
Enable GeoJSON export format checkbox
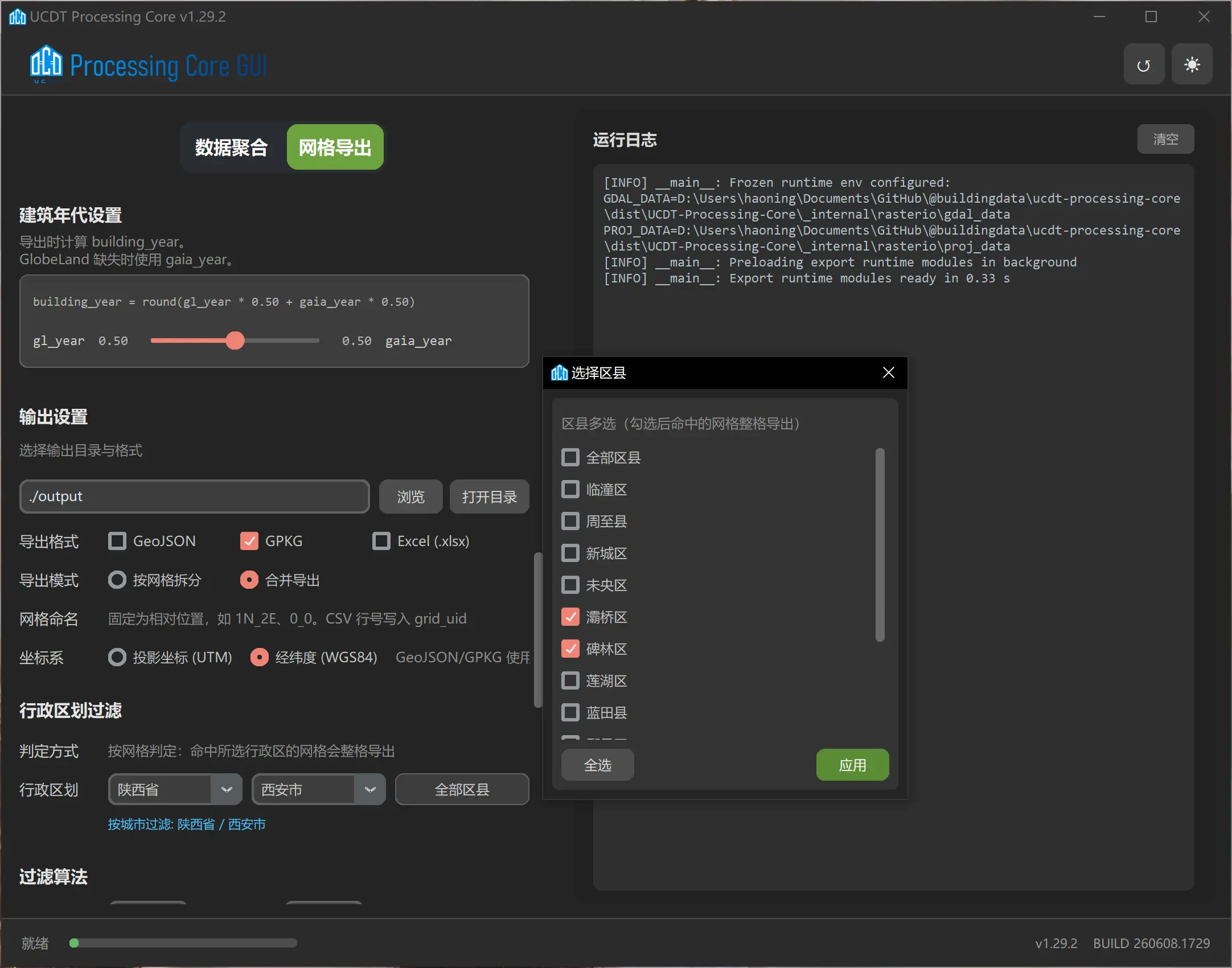click(x=117, y=541)
